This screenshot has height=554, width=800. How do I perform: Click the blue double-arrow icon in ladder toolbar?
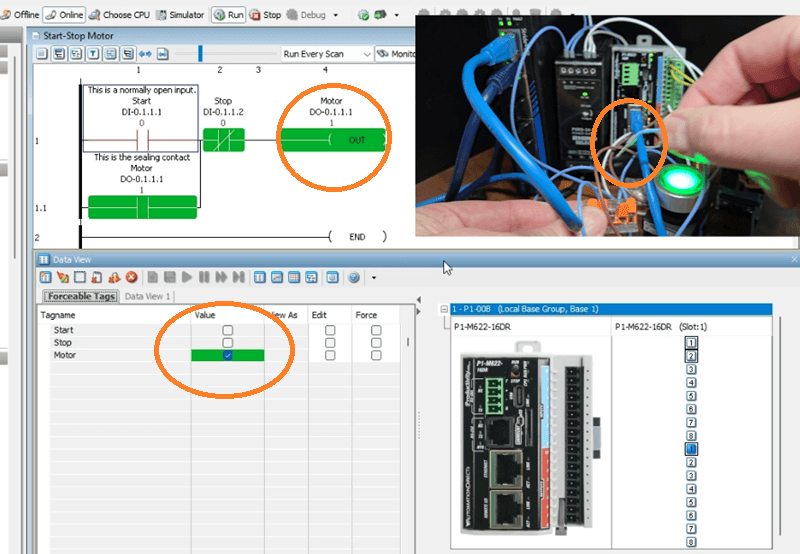click(x=146, y=54)
